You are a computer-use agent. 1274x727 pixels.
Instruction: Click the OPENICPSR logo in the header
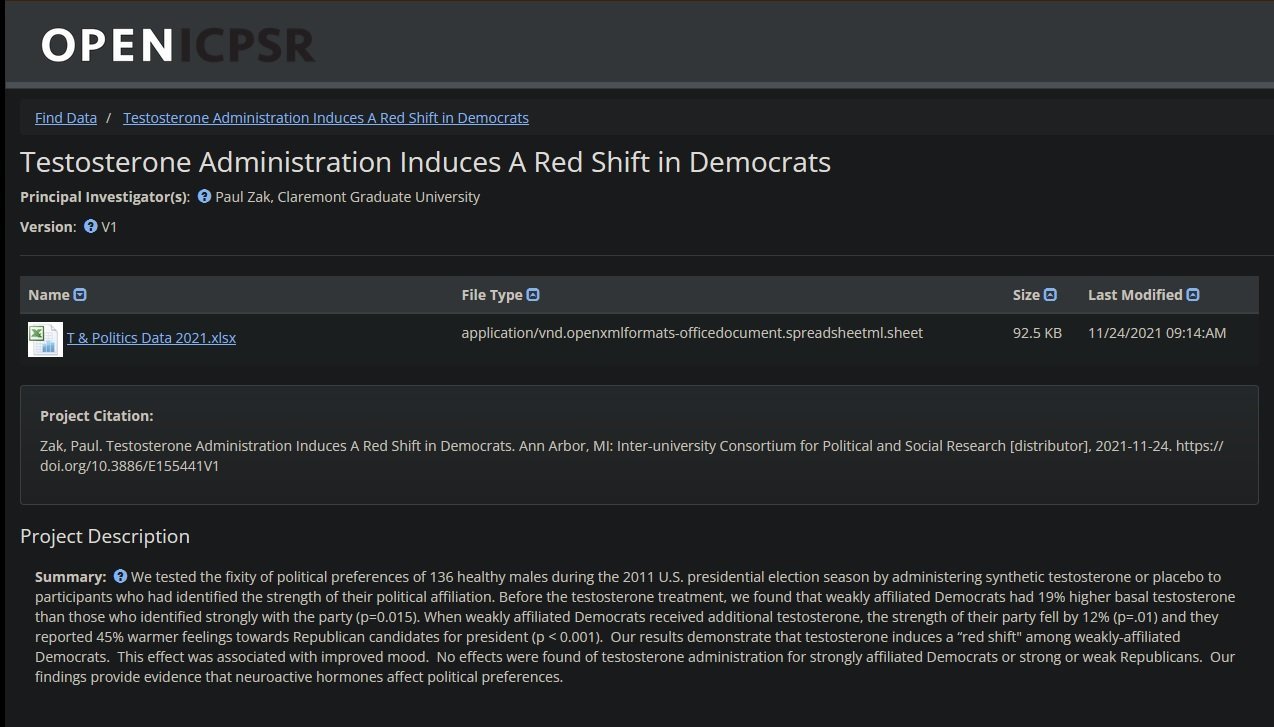(178, 45)
